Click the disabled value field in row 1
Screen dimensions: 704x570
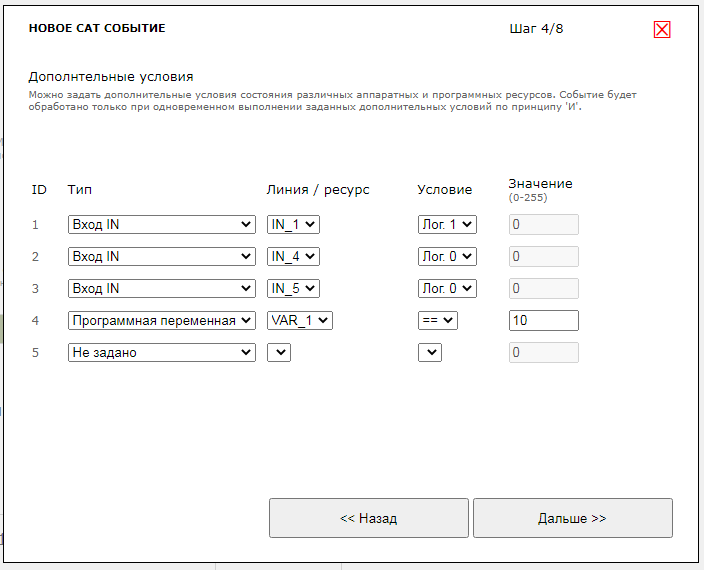[543, 225]
